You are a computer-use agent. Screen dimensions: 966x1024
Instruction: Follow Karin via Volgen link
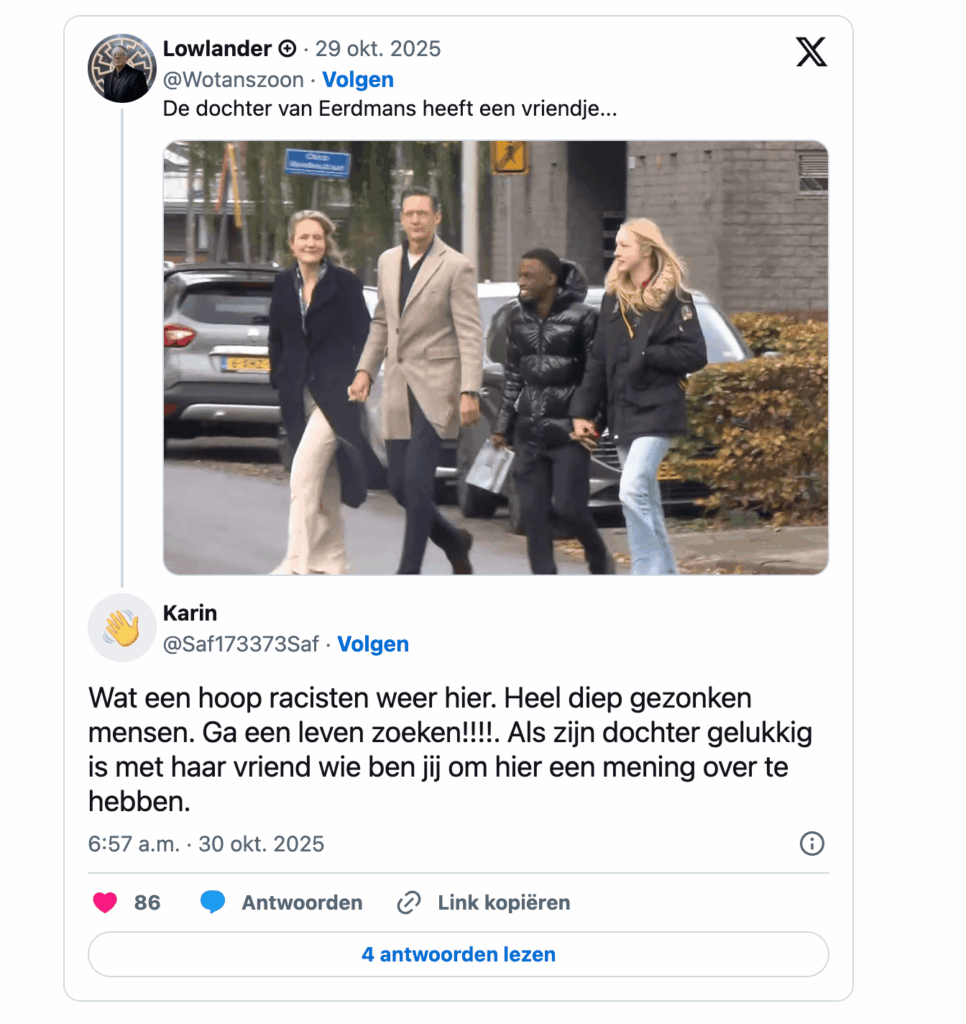(373, 644)
